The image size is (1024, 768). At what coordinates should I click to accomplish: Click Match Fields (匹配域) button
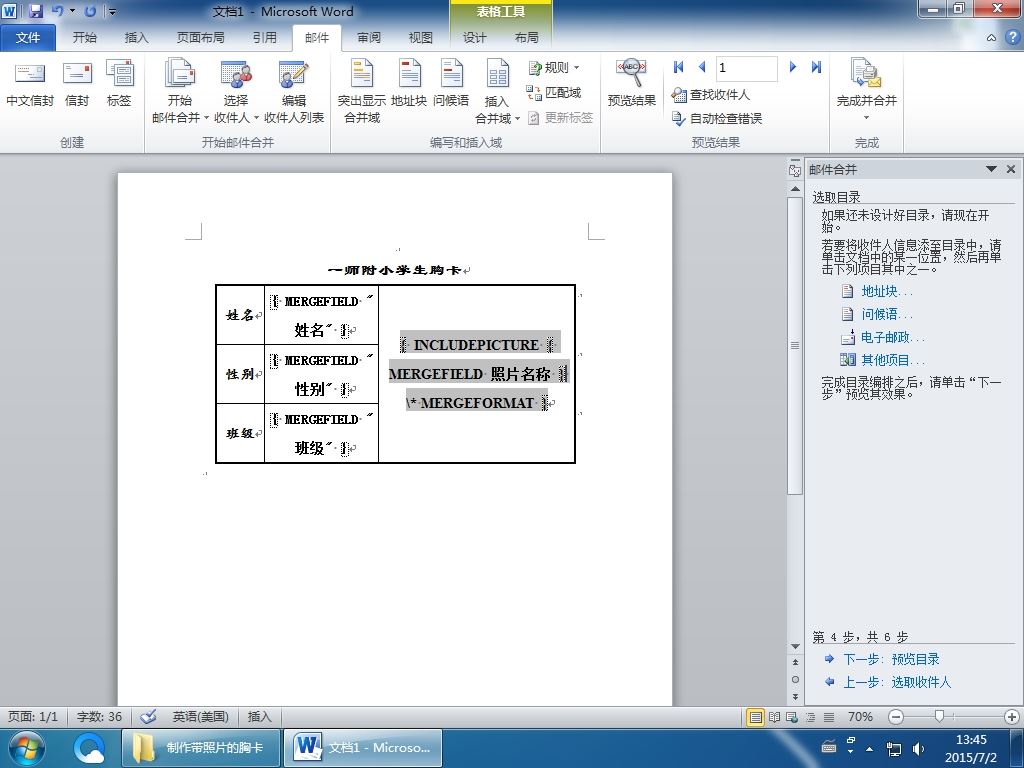pyautogui.click(x=554, y=93)
